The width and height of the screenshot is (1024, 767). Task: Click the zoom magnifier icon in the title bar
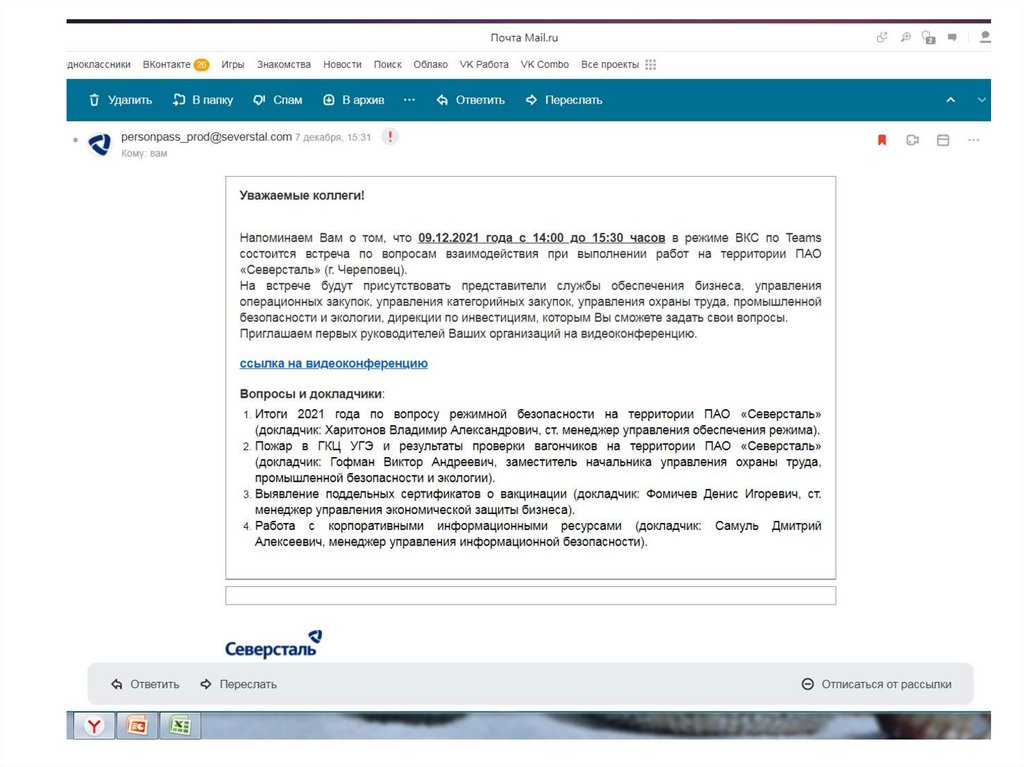(905, 37)
